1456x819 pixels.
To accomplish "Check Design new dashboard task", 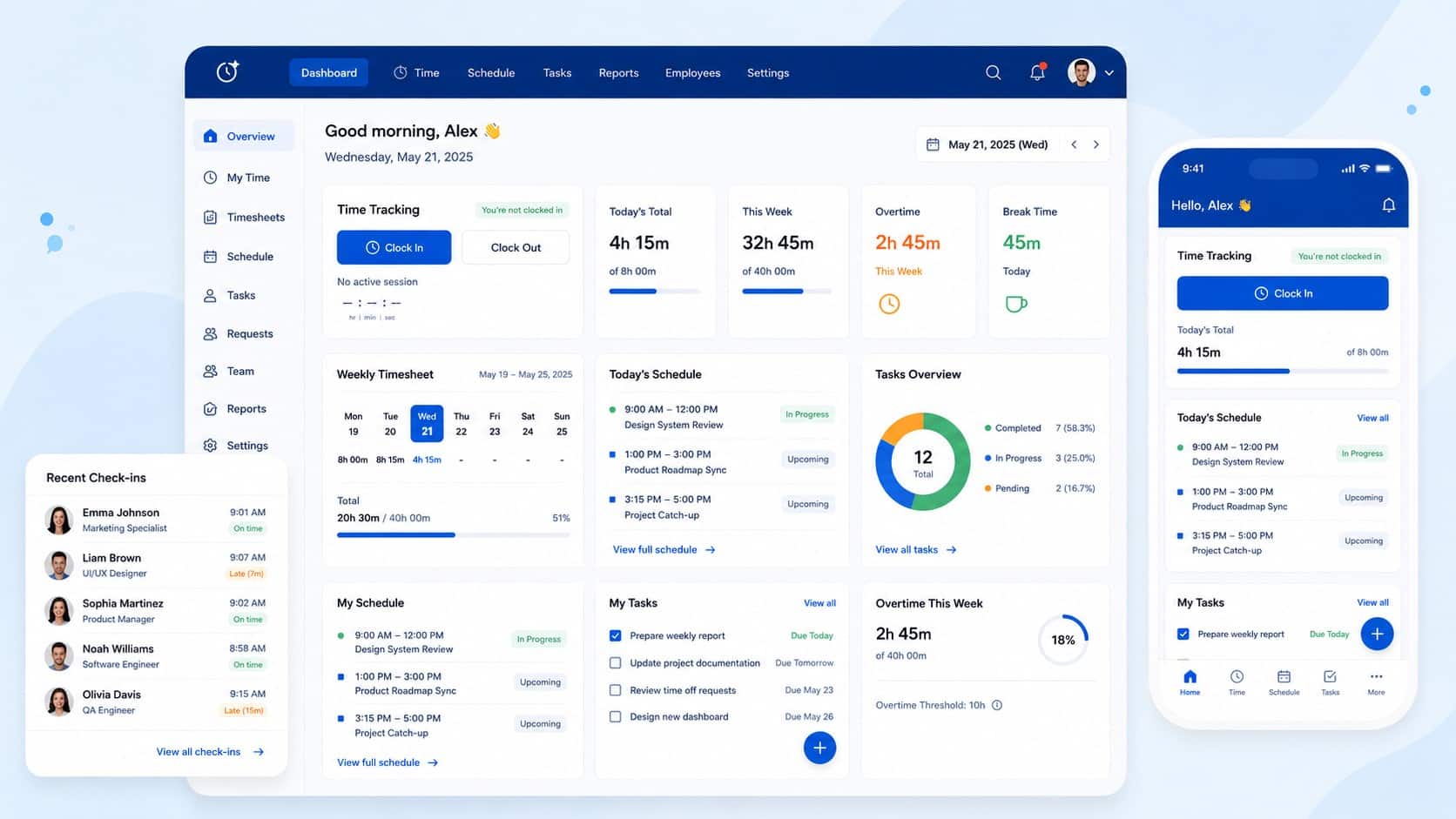I will point(615,717).
